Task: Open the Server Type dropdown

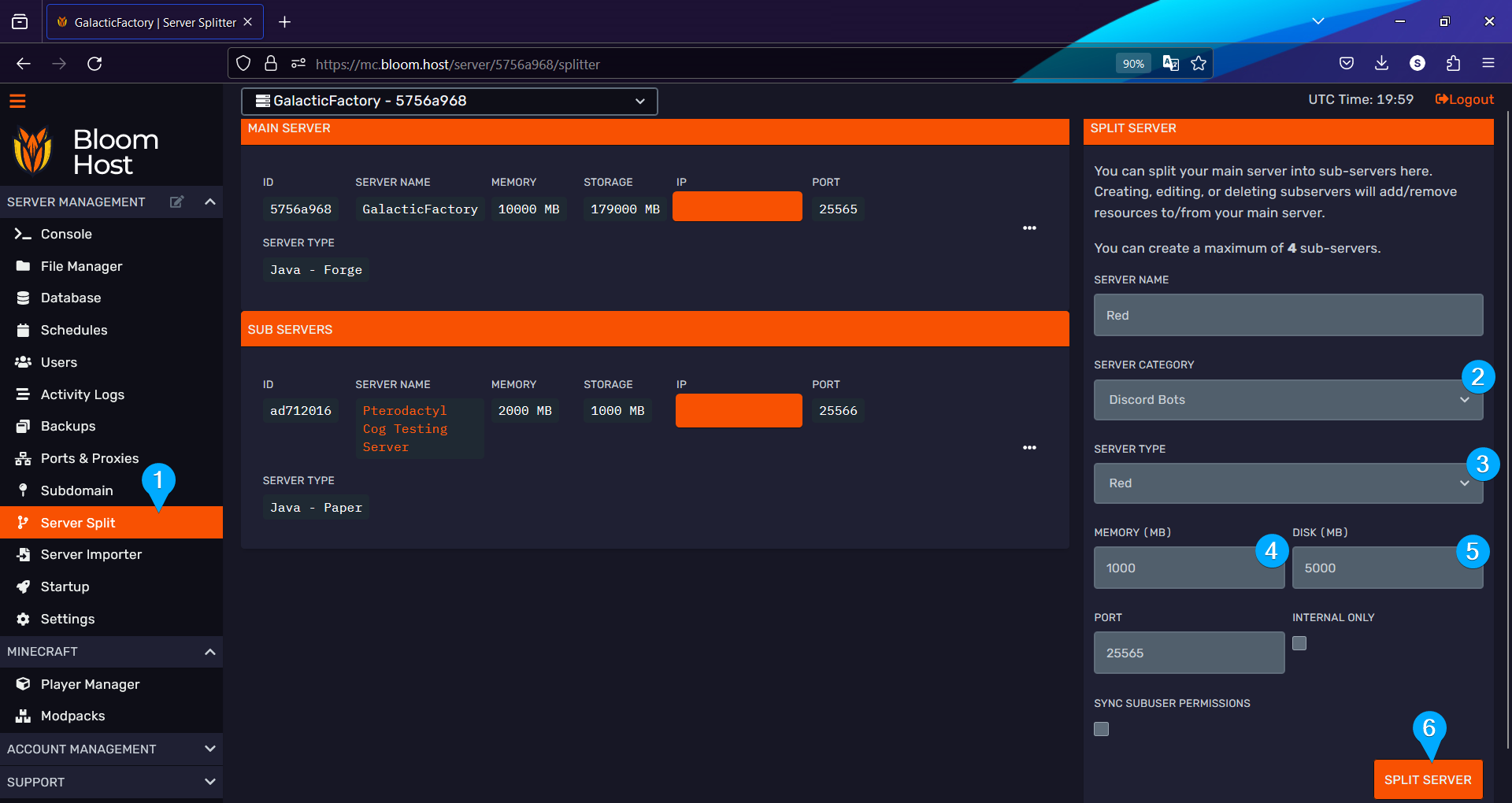Action: coord(1288,483)
